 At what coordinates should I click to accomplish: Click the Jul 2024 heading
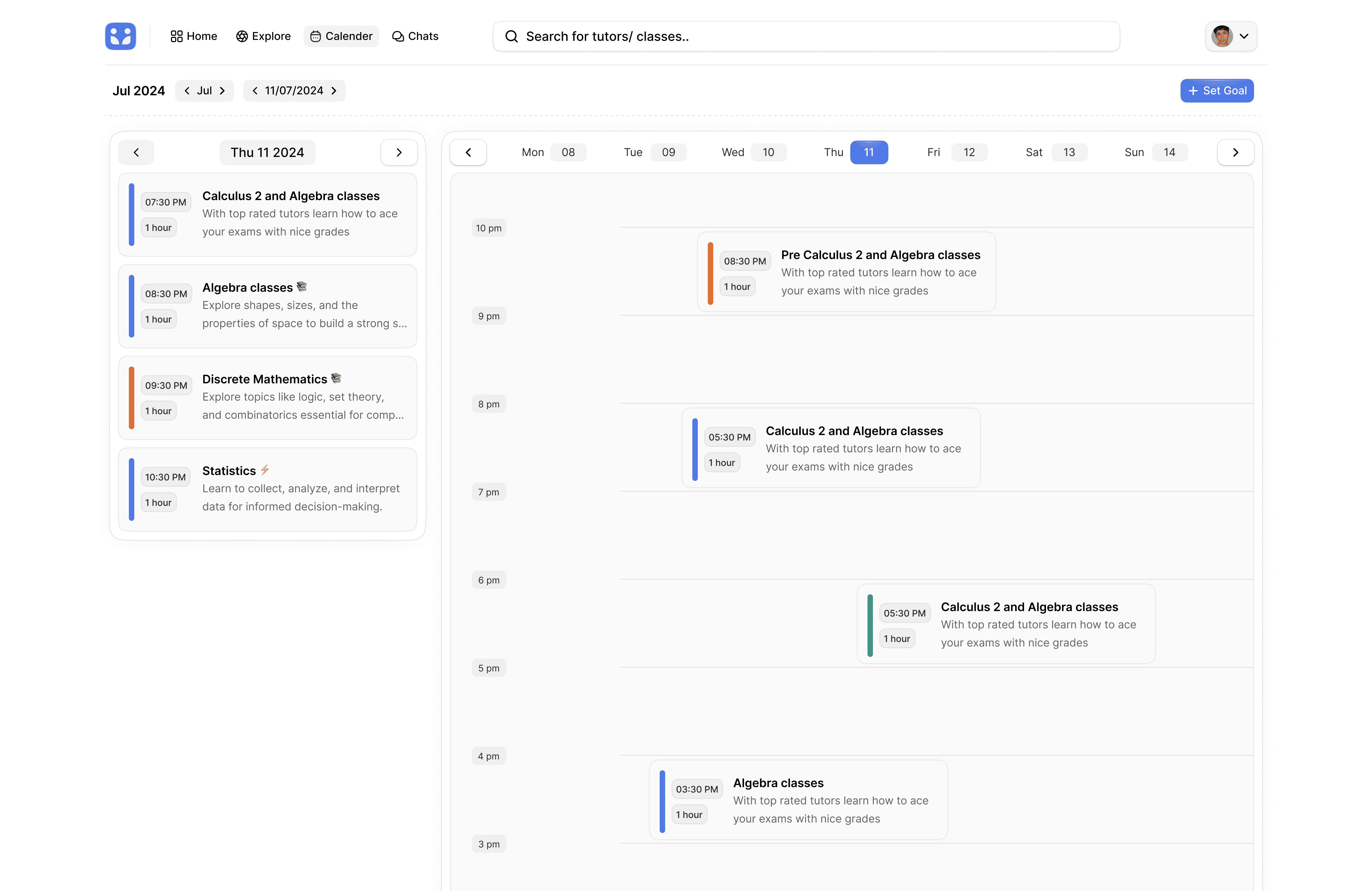139,91
